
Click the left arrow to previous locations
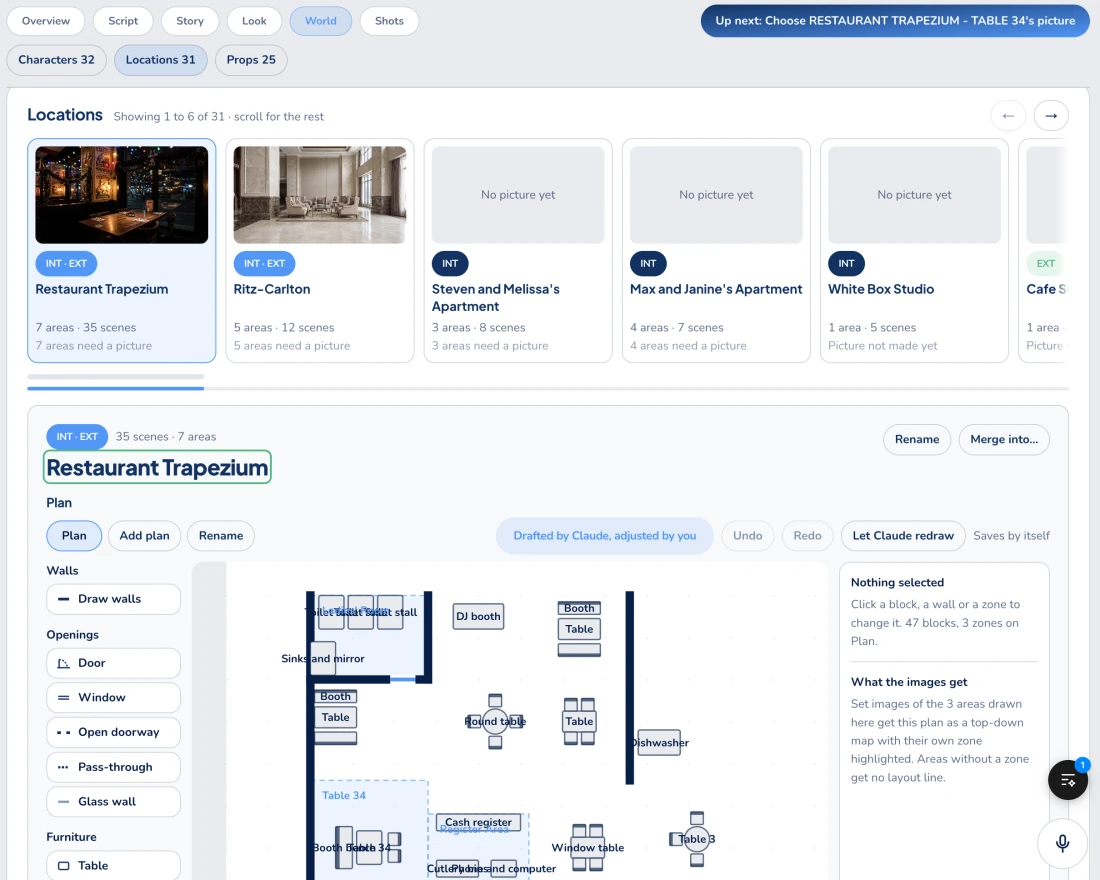[1008, 116]
